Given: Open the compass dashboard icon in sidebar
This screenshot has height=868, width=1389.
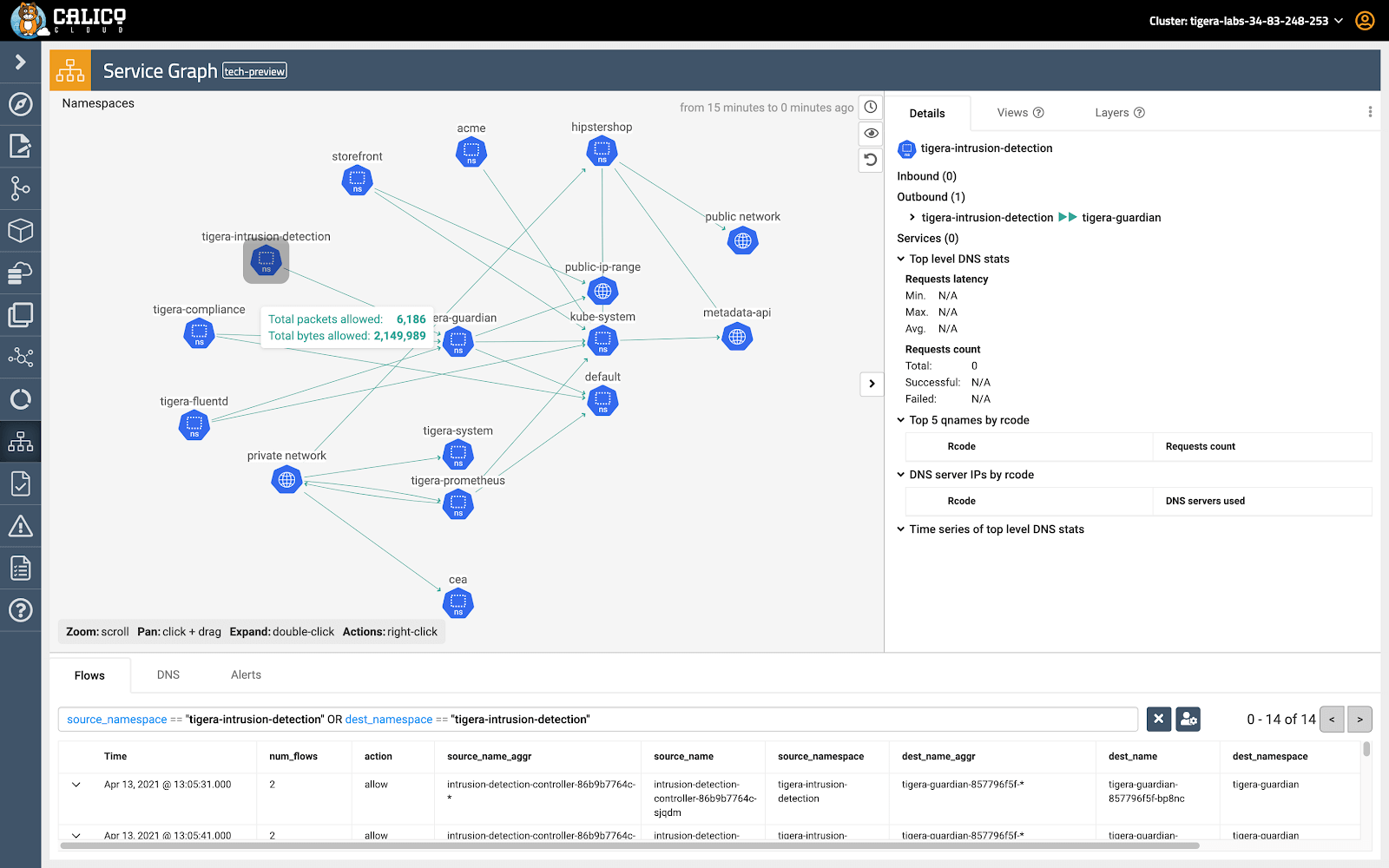Looking at the screenshot, I should 20,104.
